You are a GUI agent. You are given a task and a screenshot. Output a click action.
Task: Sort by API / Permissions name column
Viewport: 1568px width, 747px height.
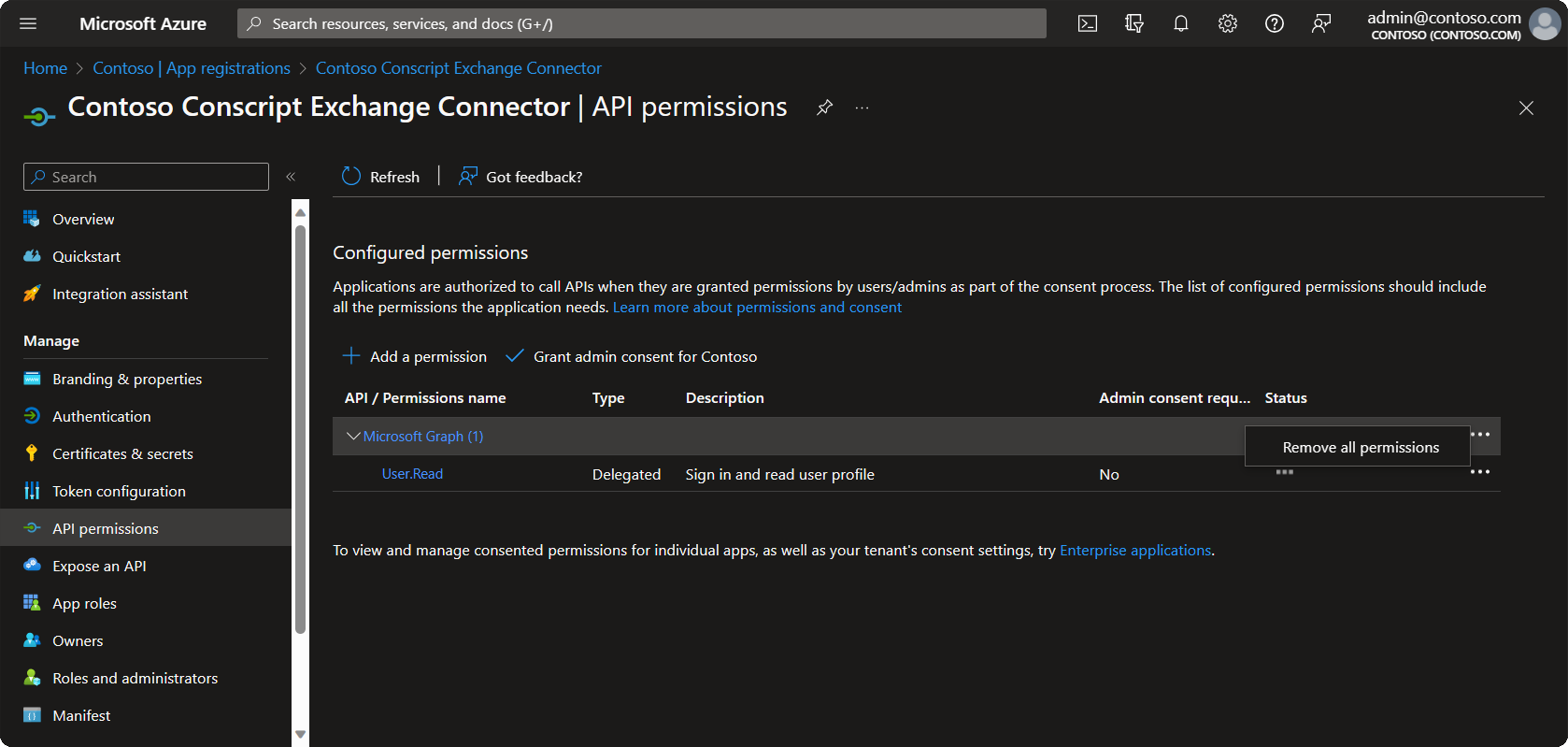coord(425,398)
